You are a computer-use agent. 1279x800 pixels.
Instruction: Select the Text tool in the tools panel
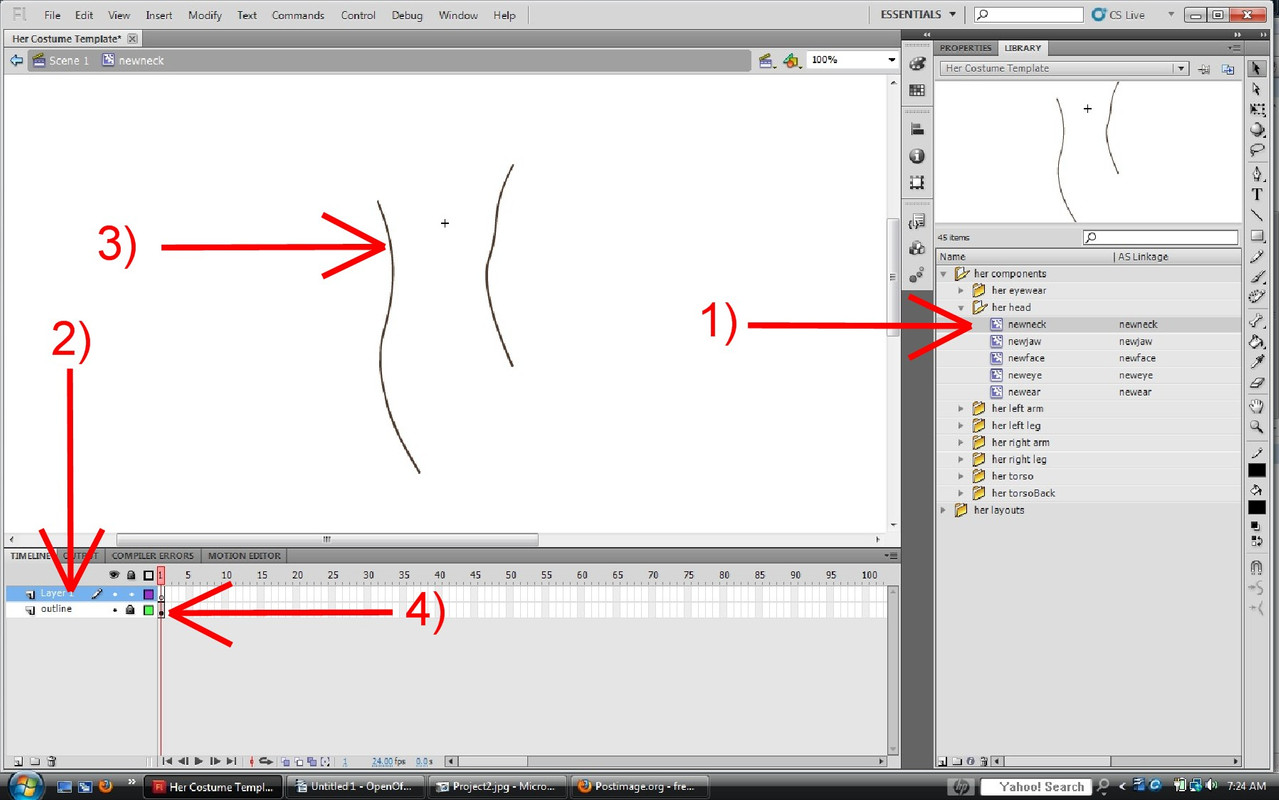click(1257, 194)
